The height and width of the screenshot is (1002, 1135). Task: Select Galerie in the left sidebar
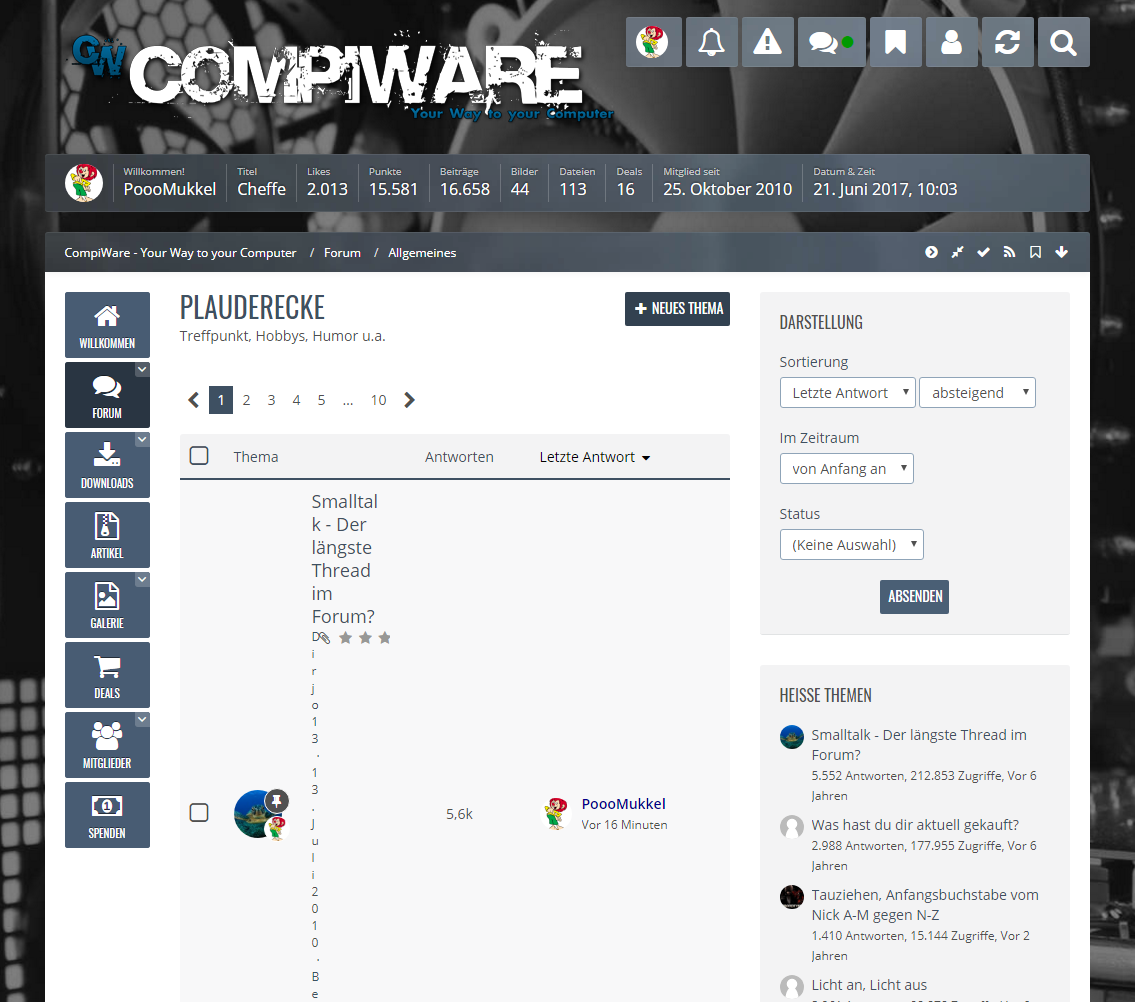(107, 605)
